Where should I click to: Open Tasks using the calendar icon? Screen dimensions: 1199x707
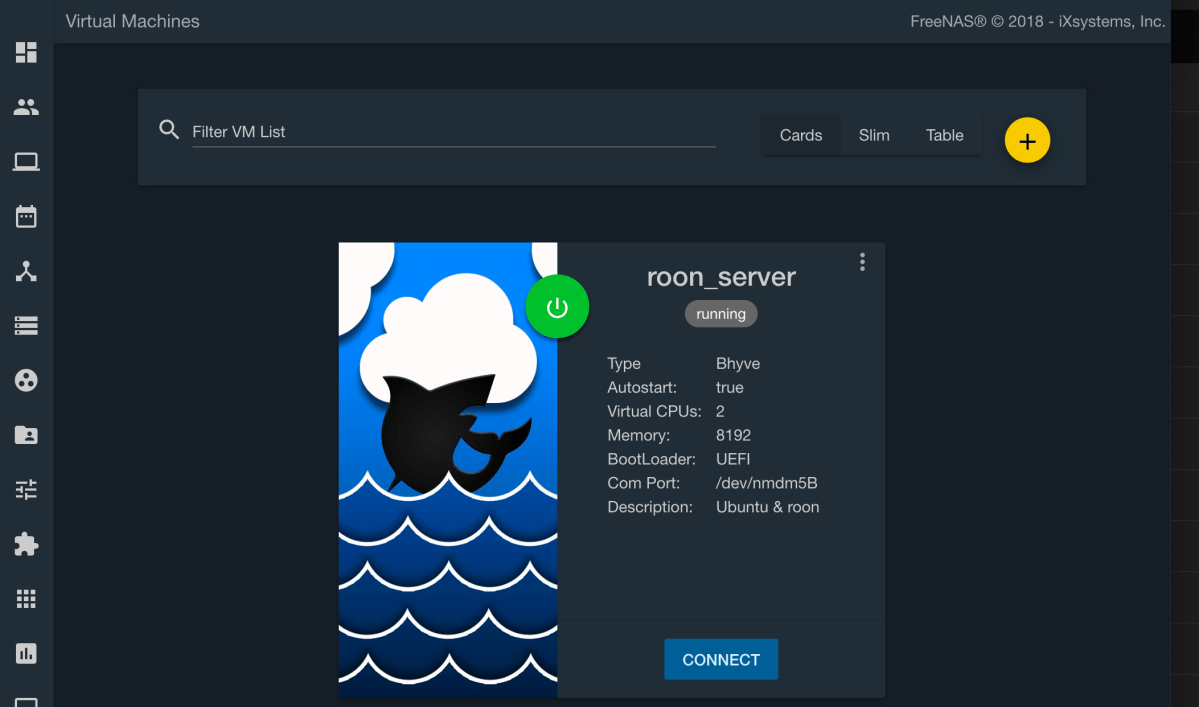[26, 216]
